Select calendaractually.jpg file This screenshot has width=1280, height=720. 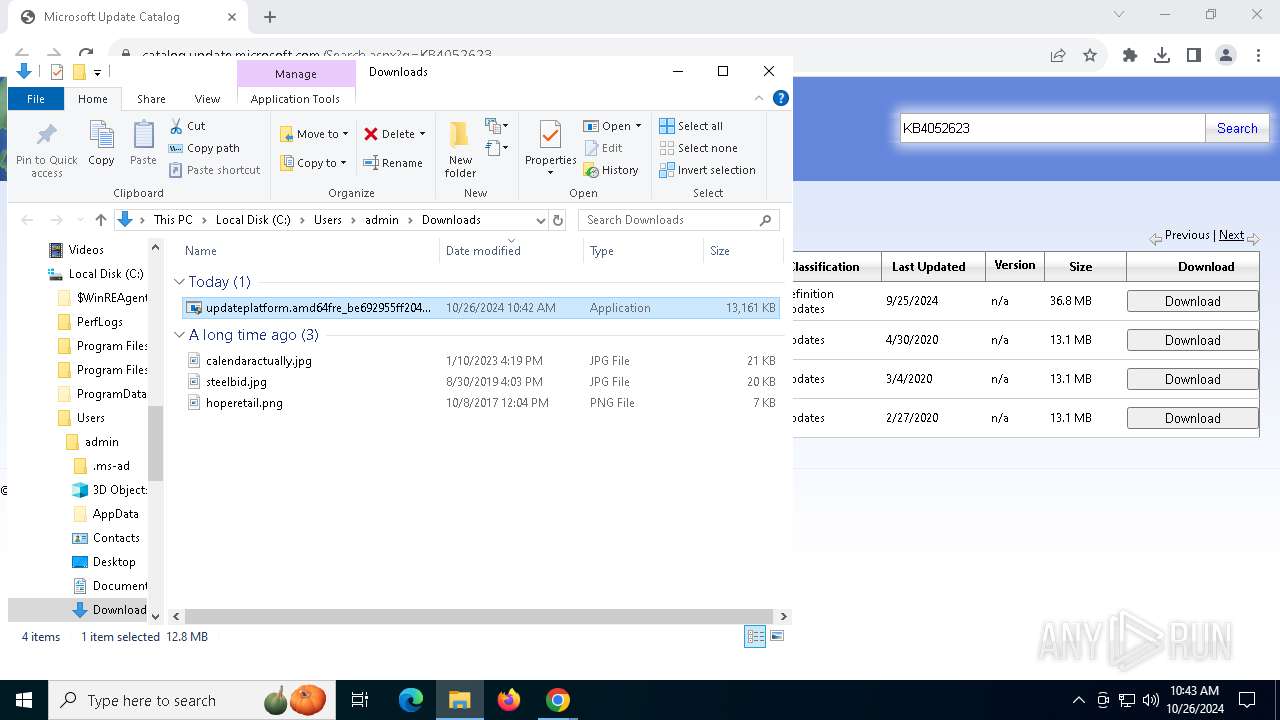coord(259,361)
